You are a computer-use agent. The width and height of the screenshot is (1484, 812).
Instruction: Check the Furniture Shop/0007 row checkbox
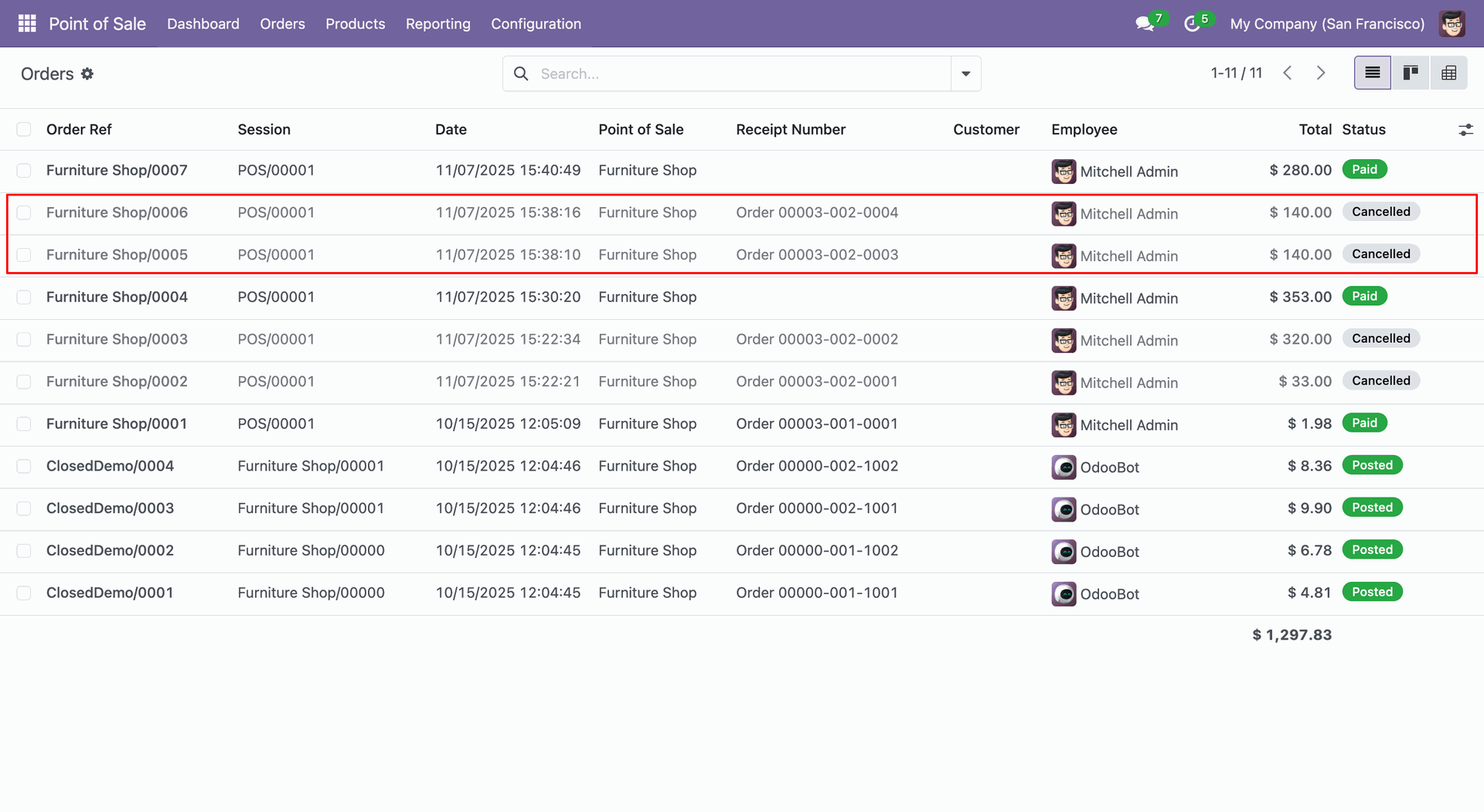[x=24, y=170]
